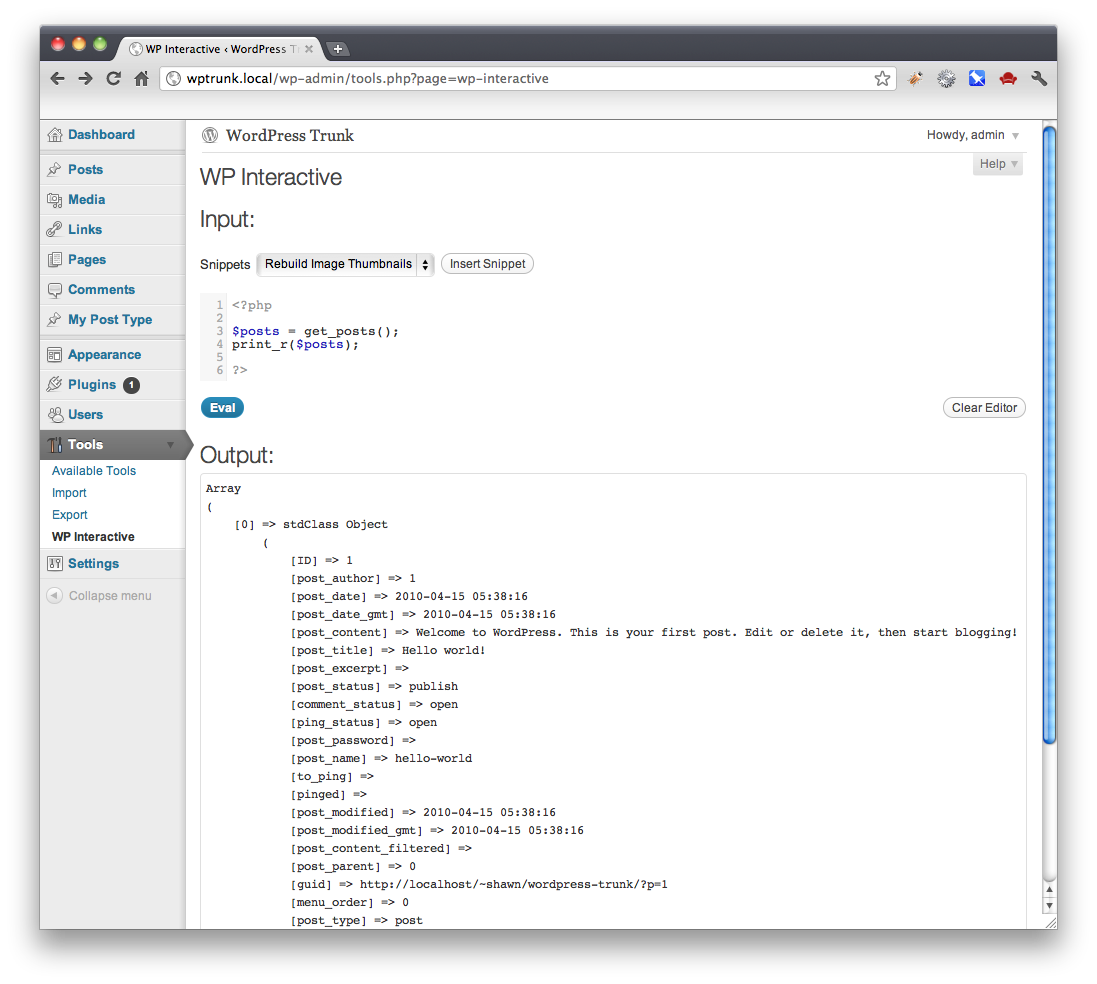Click the Users people icon
The height and width of the screenshot is (984, 1097).
55,415
